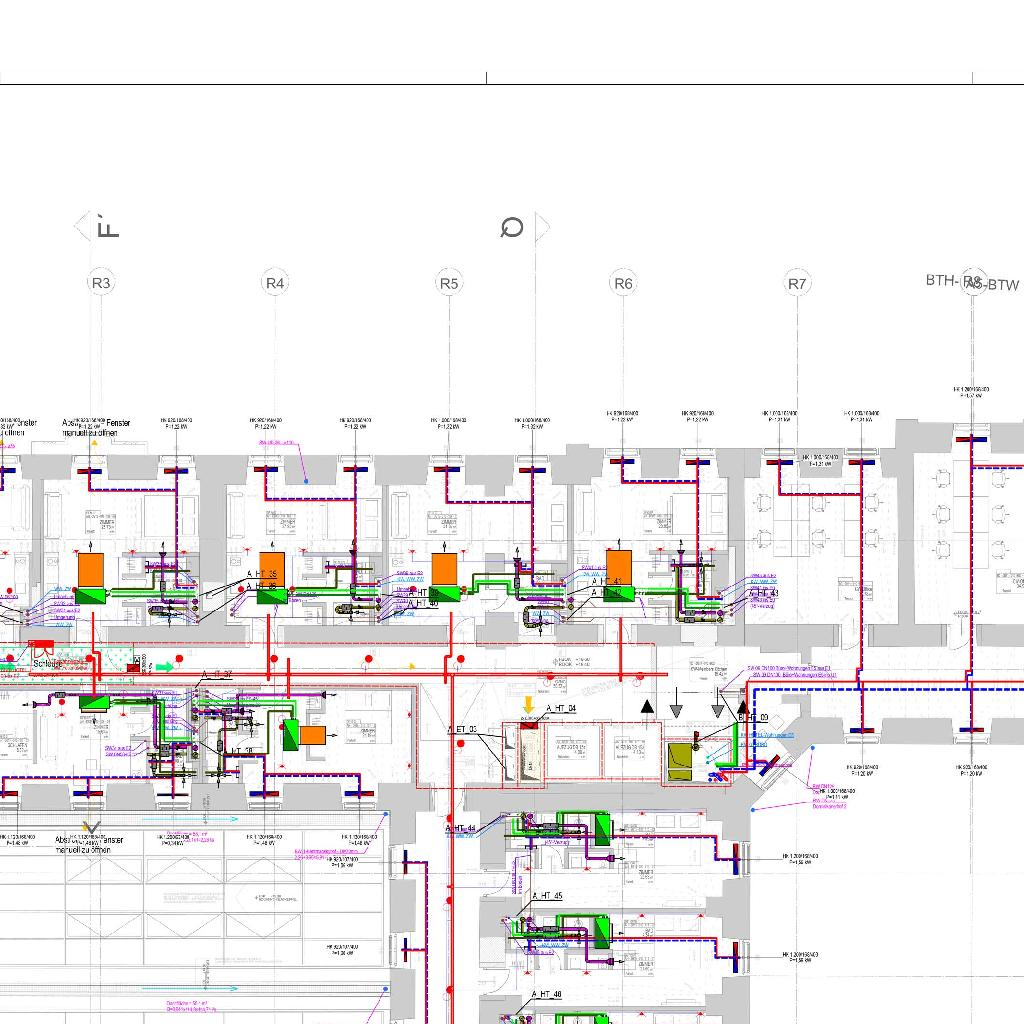
Task: Select the B_HT_09 annotation label
Action: point(753,718)
